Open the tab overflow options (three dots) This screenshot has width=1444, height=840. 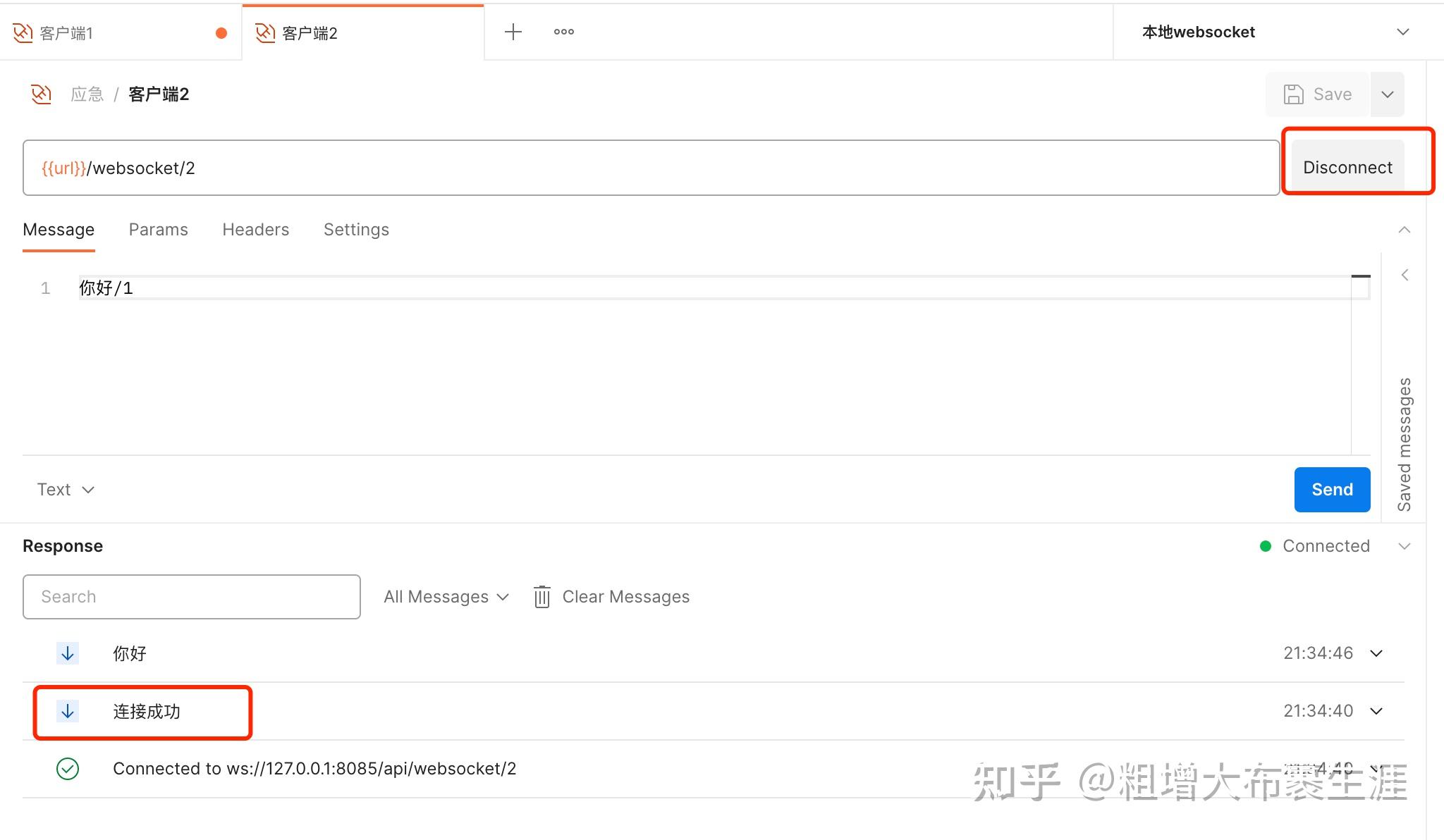click(x=563, y=32)
